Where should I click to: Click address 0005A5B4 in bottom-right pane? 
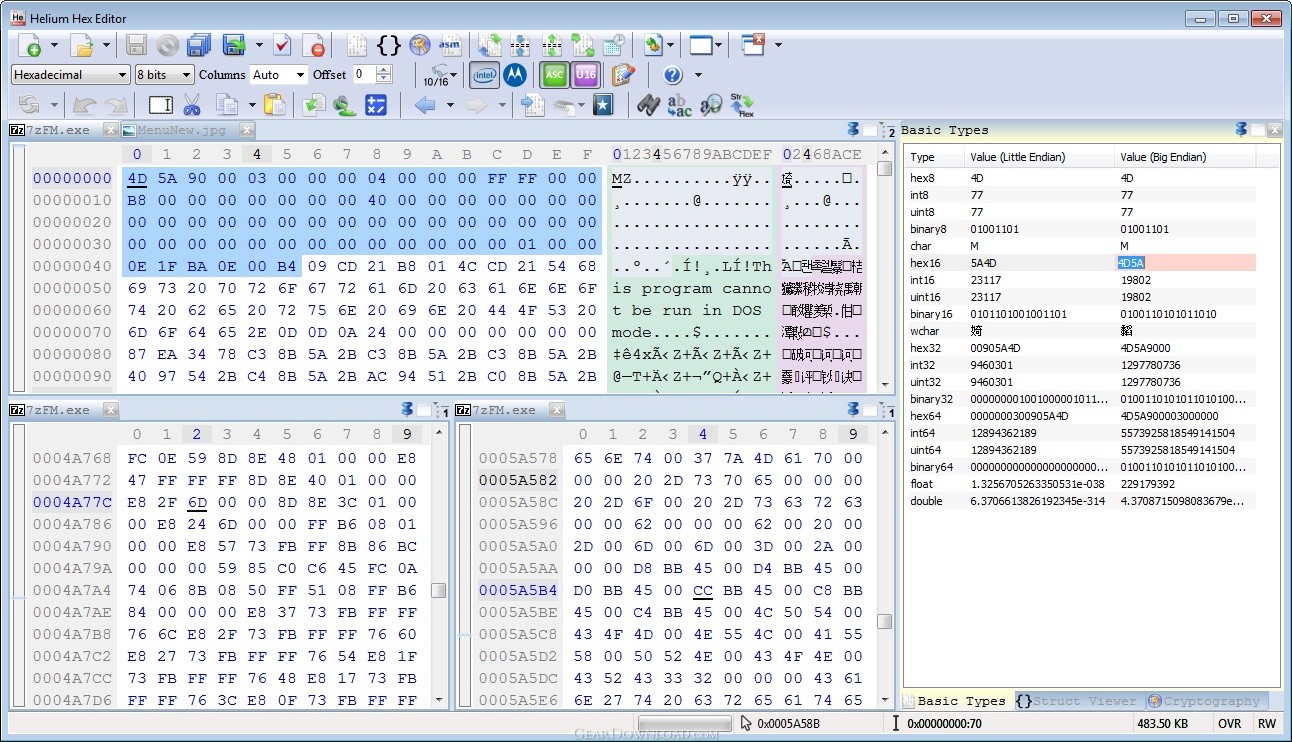518,590
